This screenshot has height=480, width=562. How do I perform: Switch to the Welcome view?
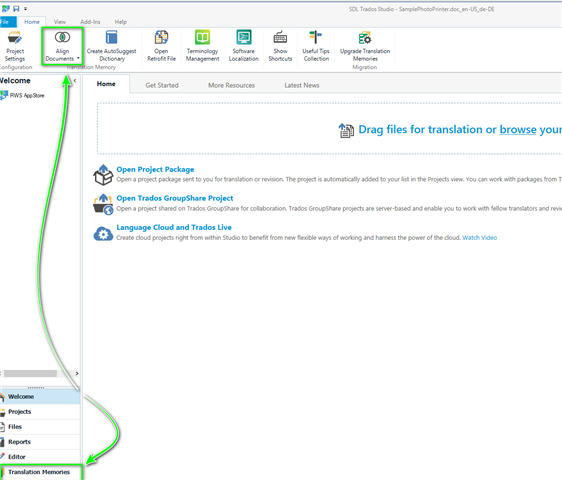40,396
